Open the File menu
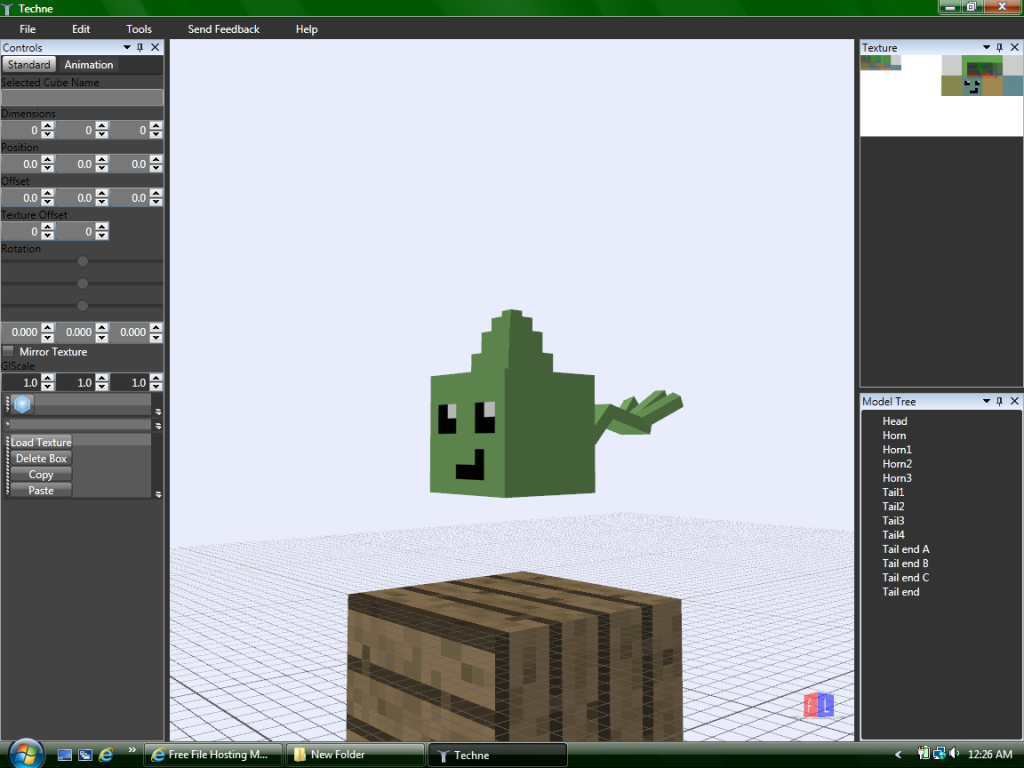Screen dimensions: 1024x768 27,29
